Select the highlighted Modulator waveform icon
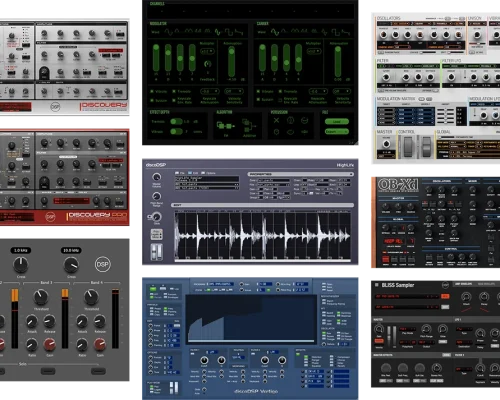The image size is (500, 400). click(218, 32)
